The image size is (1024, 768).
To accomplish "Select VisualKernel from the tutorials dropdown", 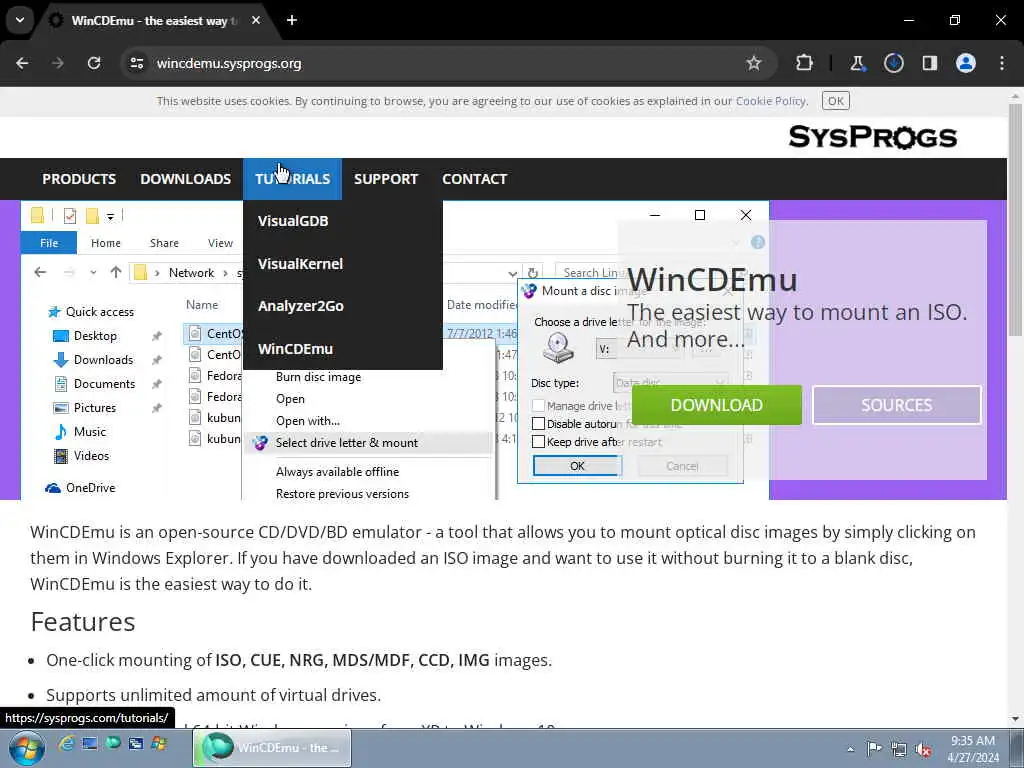I will (x=343, y=264).
